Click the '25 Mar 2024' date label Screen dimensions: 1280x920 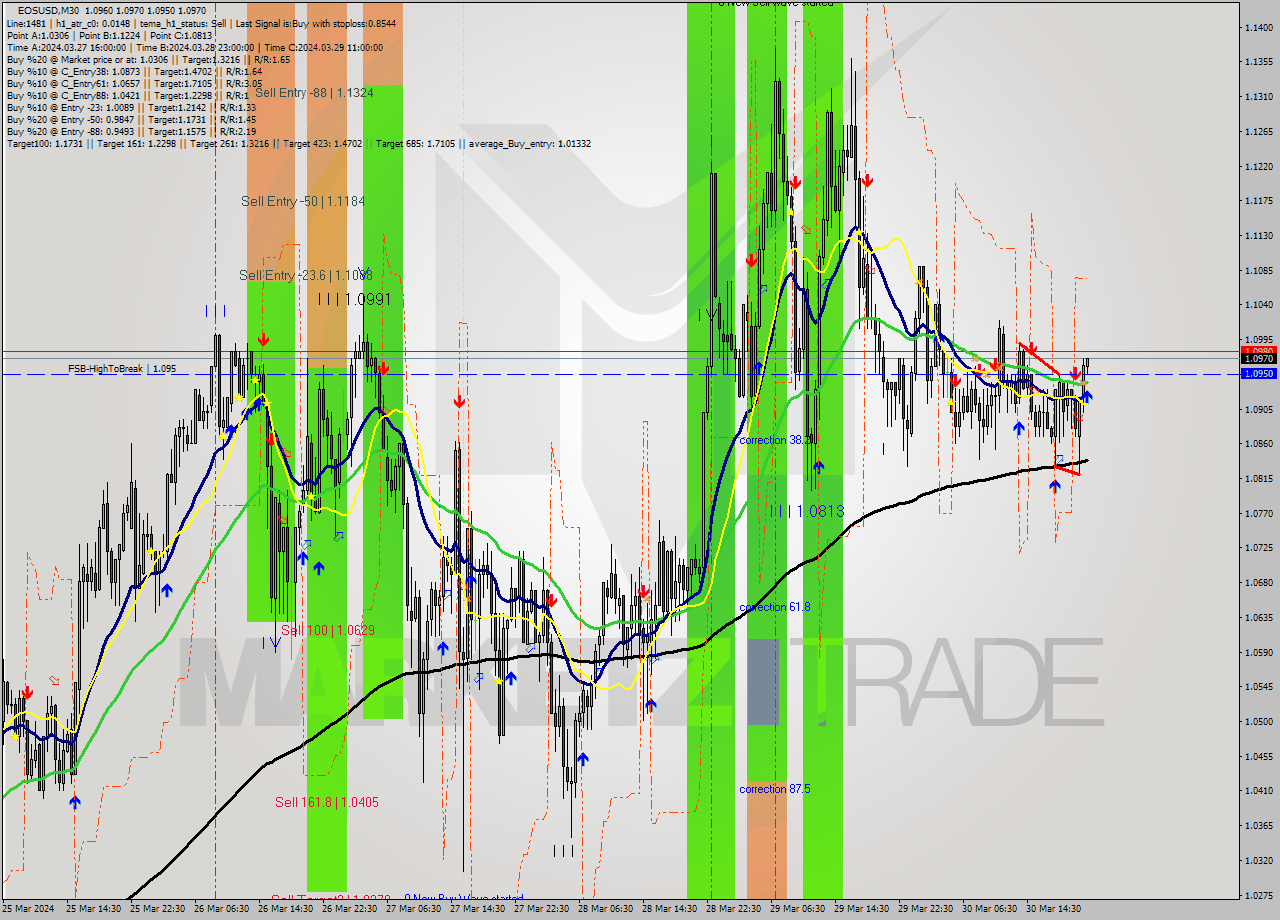(x=29, y=909)
